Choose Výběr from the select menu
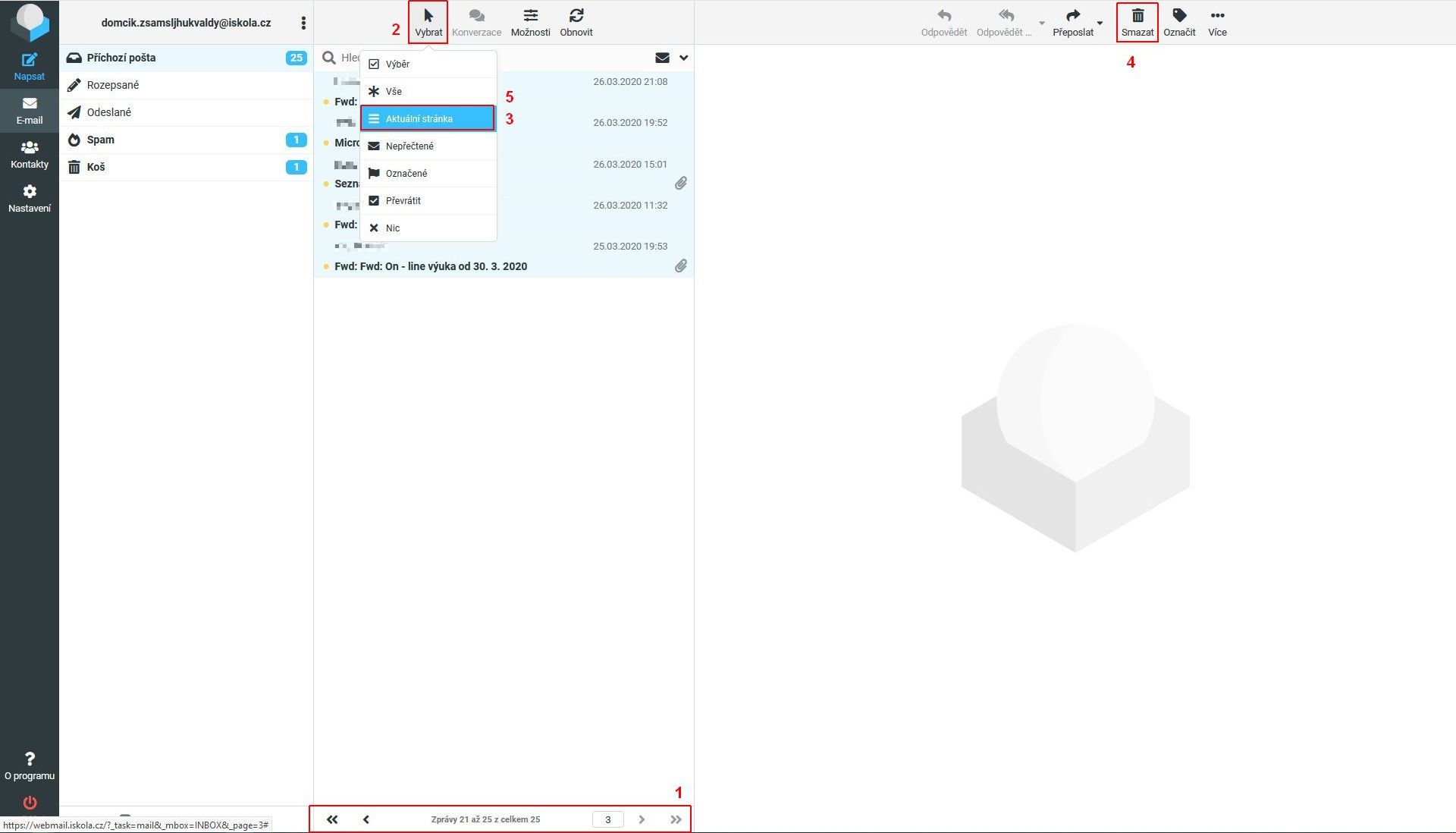The width and height of the screenshot is (1456, 833). tap(428, 64)
